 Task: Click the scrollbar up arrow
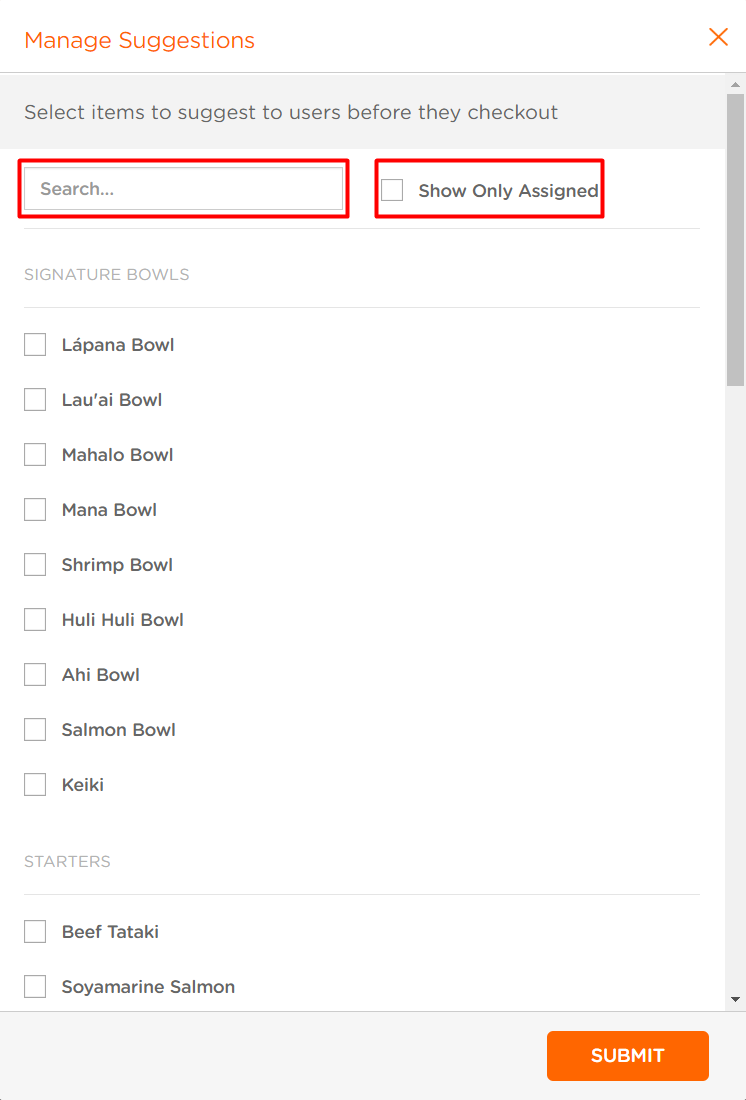click(735, 84)
